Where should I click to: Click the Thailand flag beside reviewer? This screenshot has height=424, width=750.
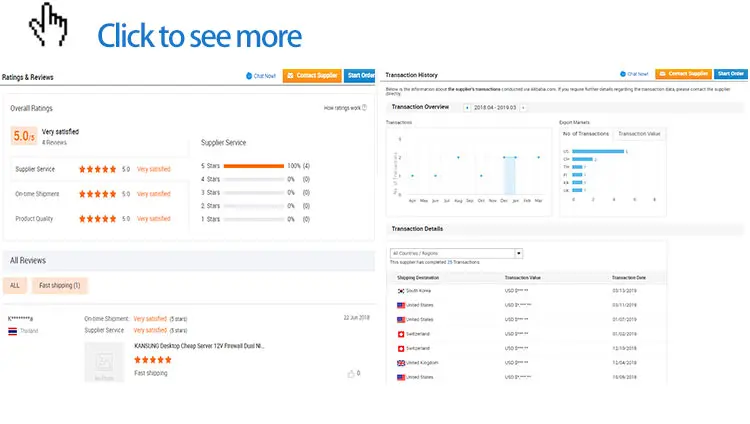(13, 330)
